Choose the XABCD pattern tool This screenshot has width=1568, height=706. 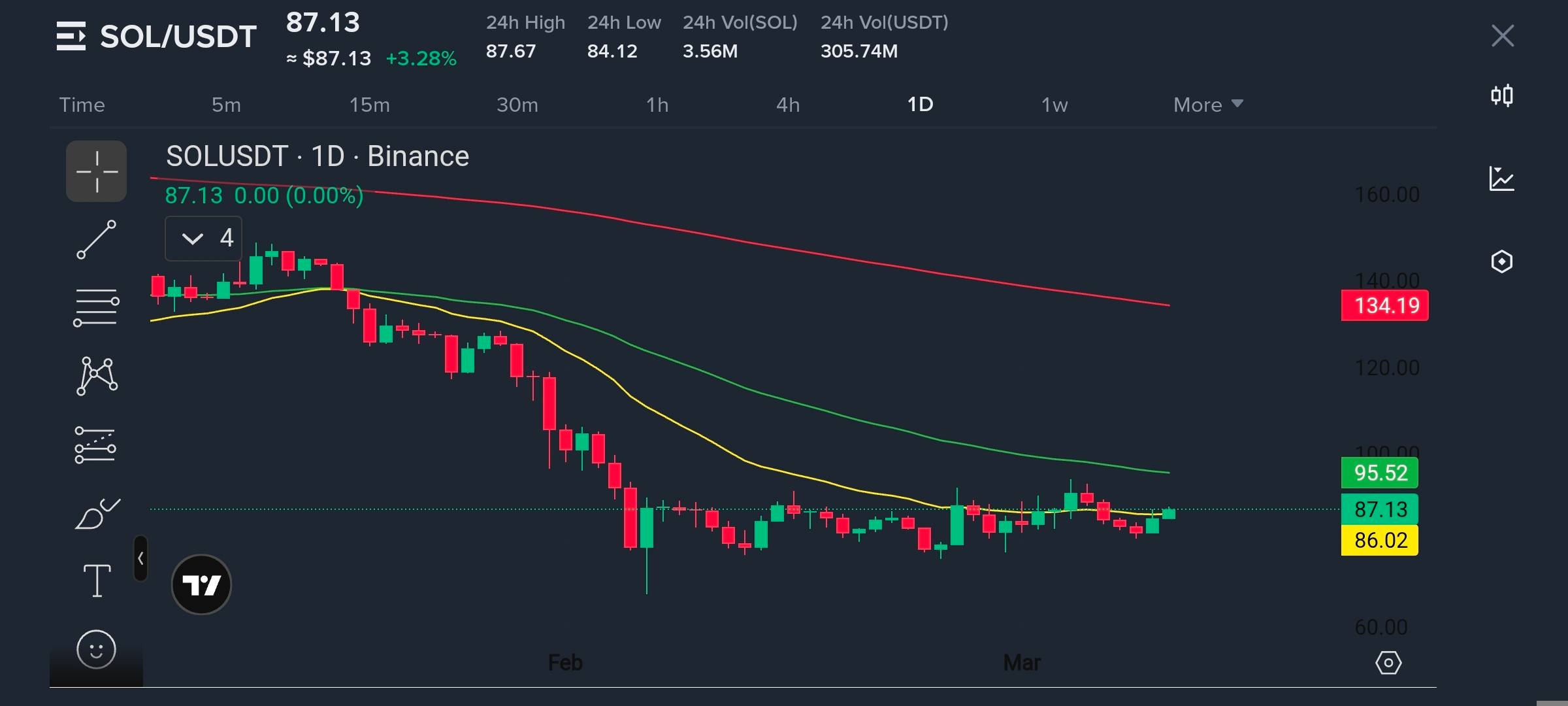click(x=97, y=376)
